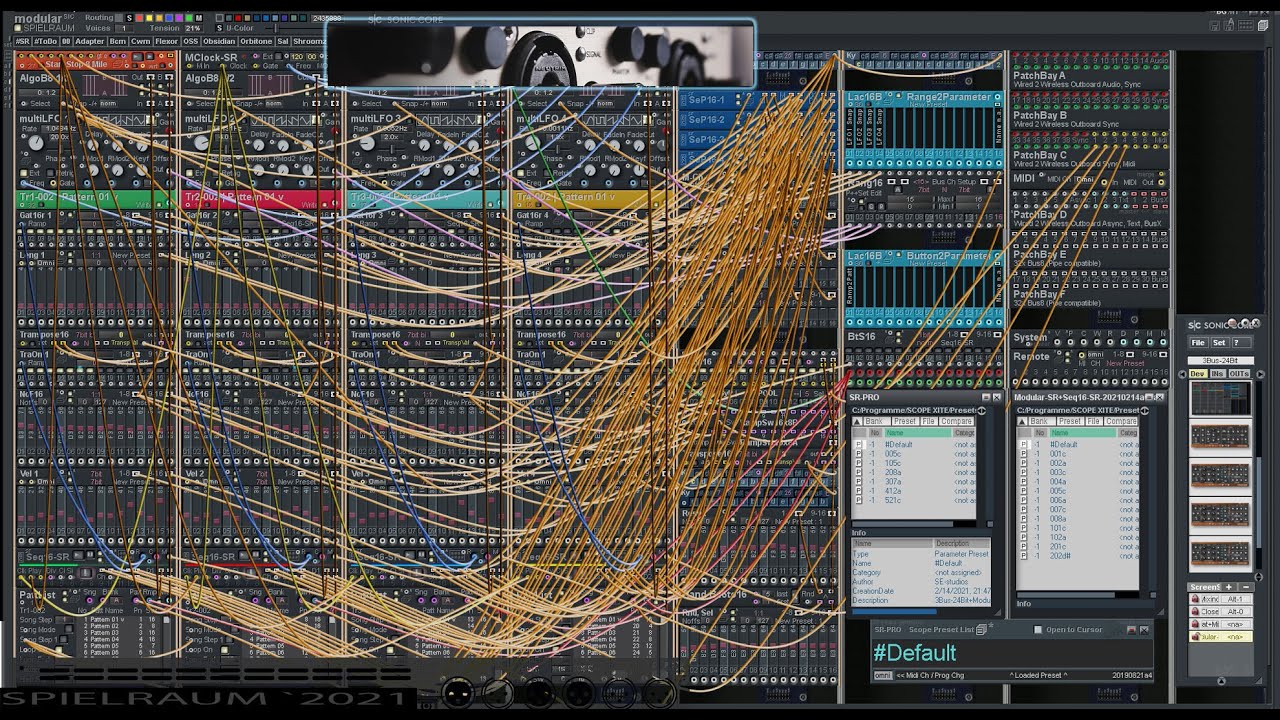Open Bank menu in SR-PRO preset window
This screenshot has width=1280, height=720.
coord(877,421)
